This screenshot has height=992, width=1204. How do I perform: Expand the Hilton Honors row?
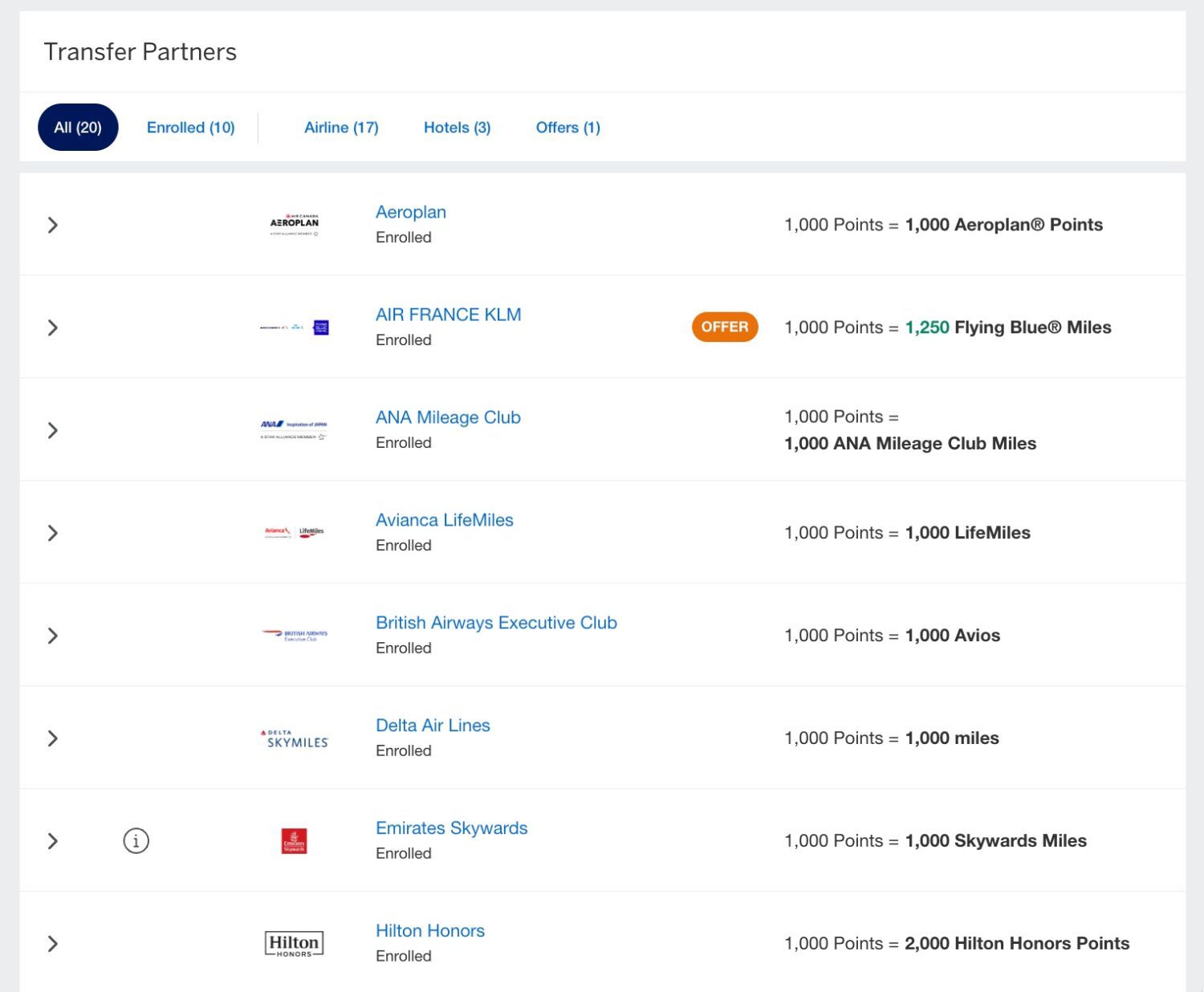(x=53, y=945)
